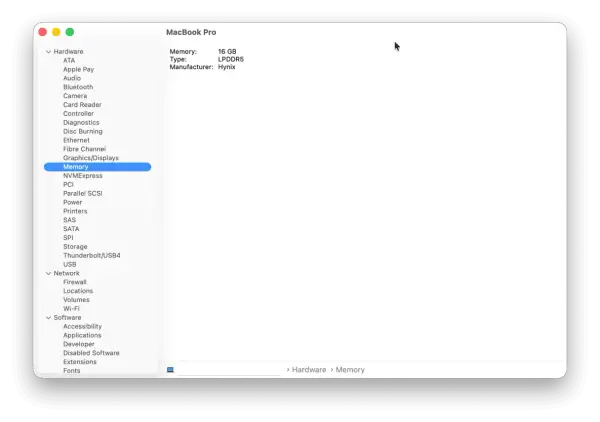The width and height of the screenshot is (600, 422).
Task: Open the Parallel SCSI entry
Action: pos(83,193)
